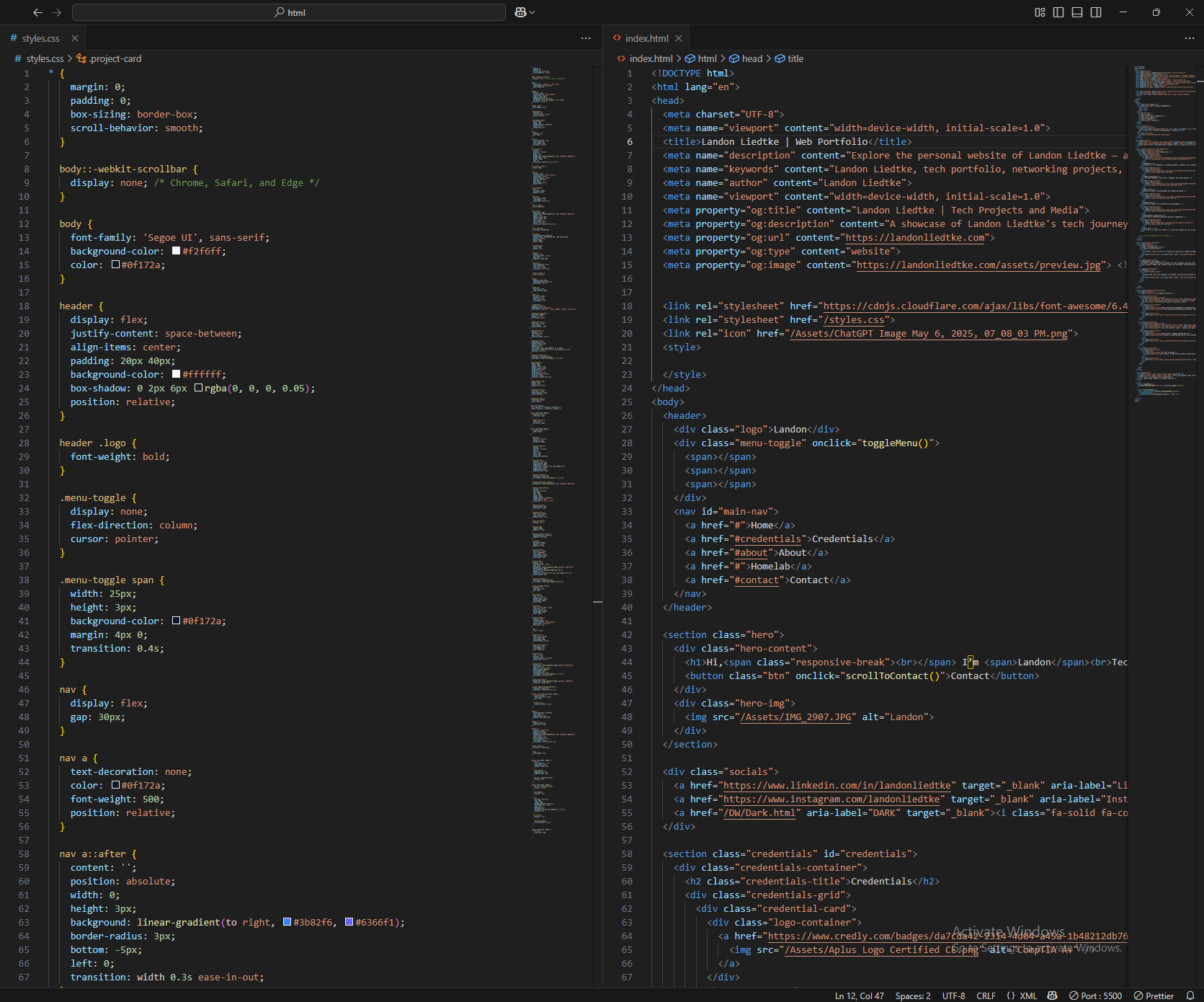
Task: Change end of line sequence CRLF
Action: [986, 996]
